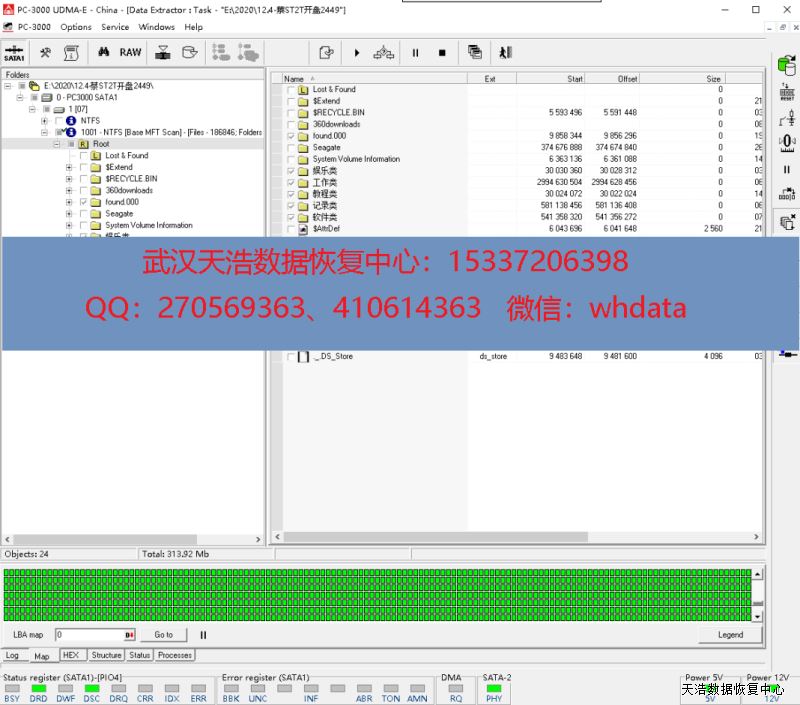This screenshot has width=800, height=705.
Task: Uncheck found.000 folder in the tree
Action: 84,202
